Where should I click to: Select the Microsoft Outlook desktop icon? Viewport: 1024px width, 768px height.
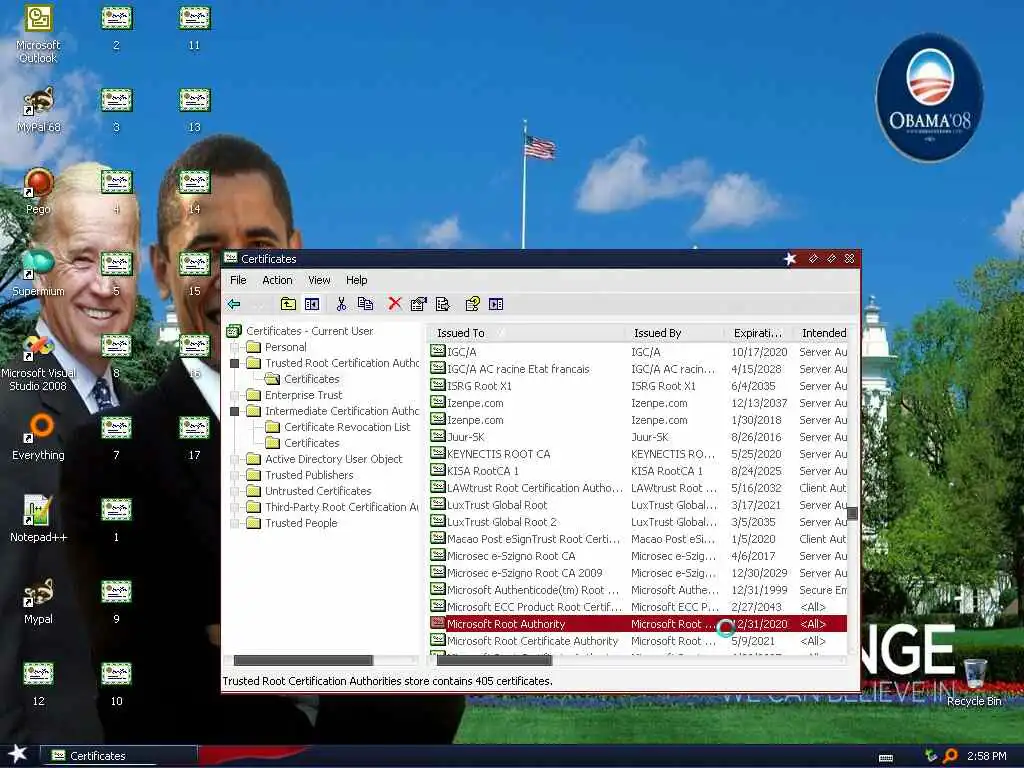point(38,34)
